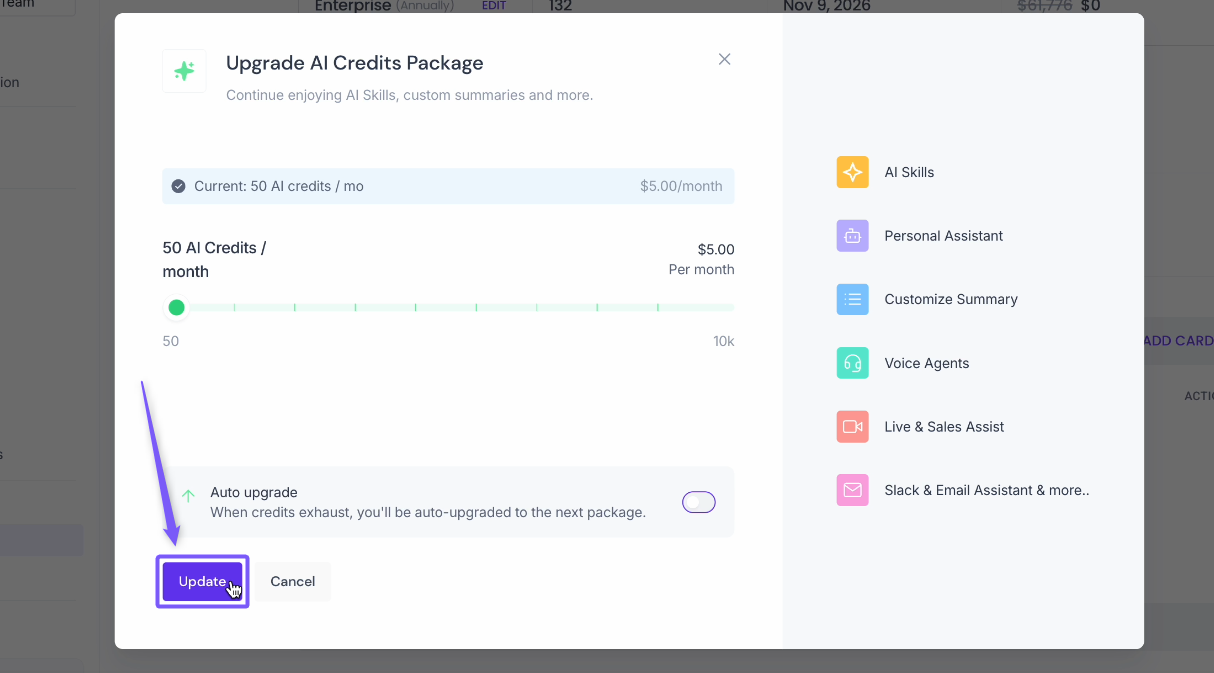Screen dimensions: 1214x673
Task: Click the Personal Assistant robot icon
Action: point(852,236)
